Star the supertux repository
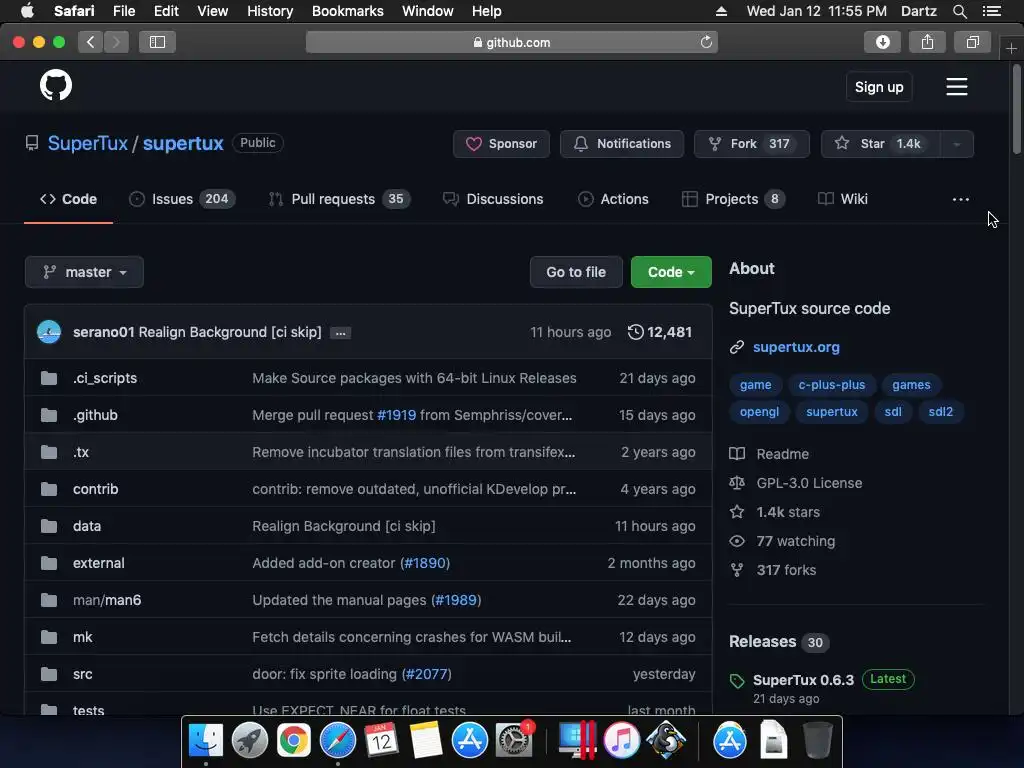The height and width of the screenshot is (768, 1024). tap(880, 144)
